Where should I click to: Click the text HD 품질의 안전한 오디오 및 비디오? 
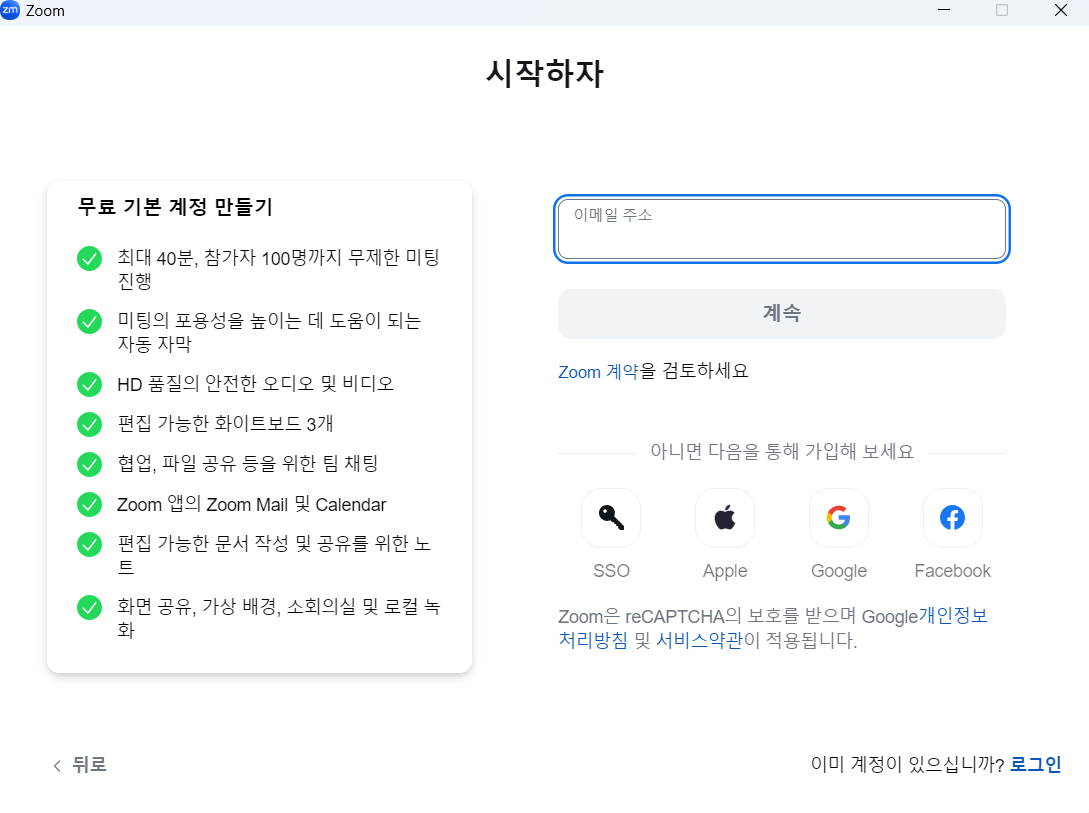point(255,383)
